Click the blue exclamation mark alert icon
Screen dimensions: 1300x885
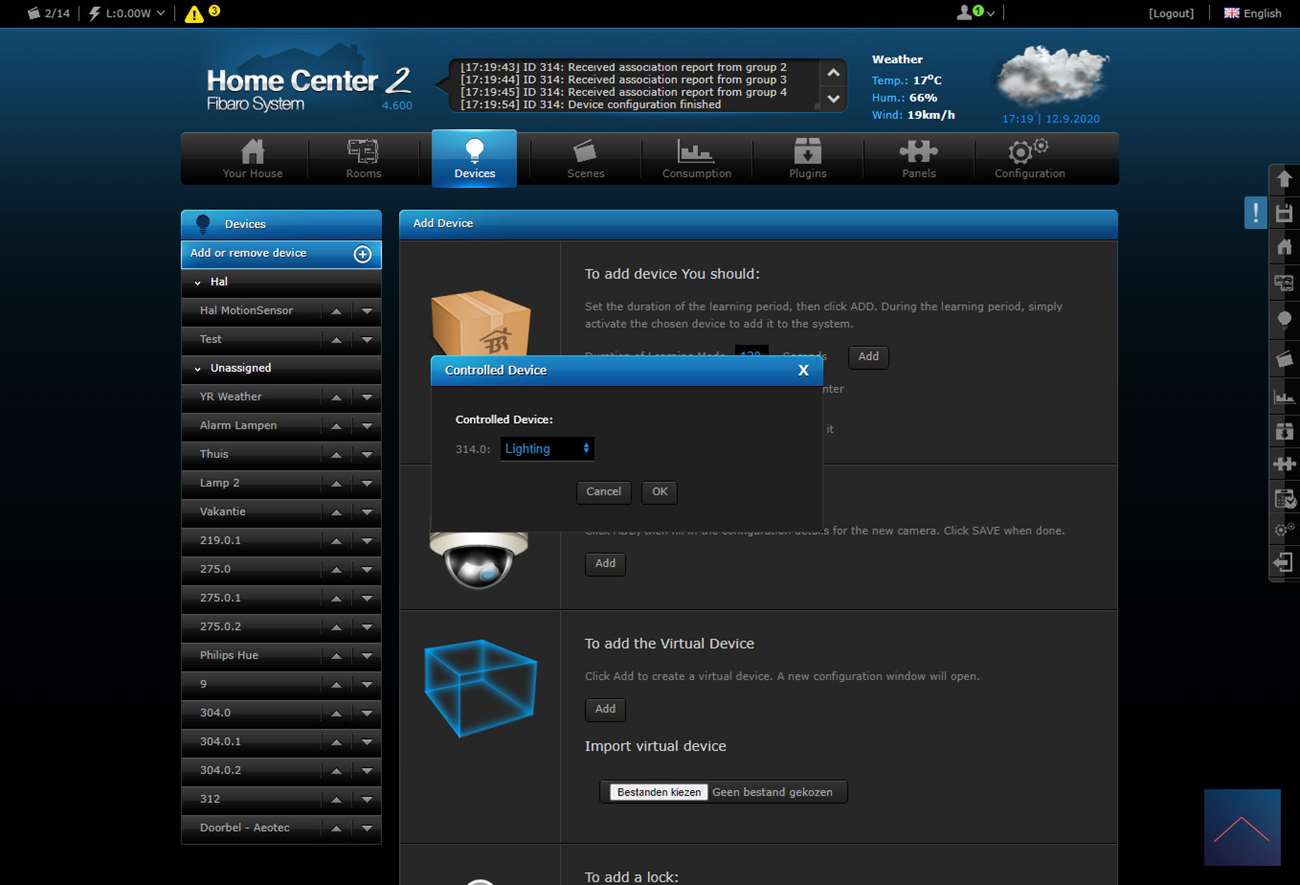coord(1255,213)
